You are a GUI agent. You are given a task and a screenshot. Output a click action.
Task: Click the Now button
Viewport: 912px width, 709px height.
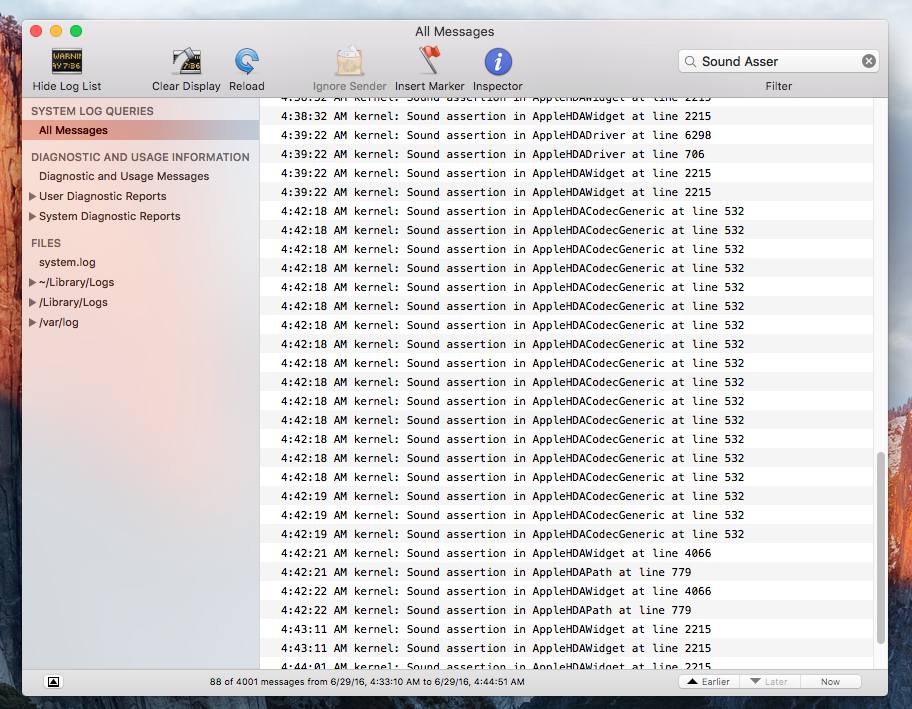pos(830,681)
